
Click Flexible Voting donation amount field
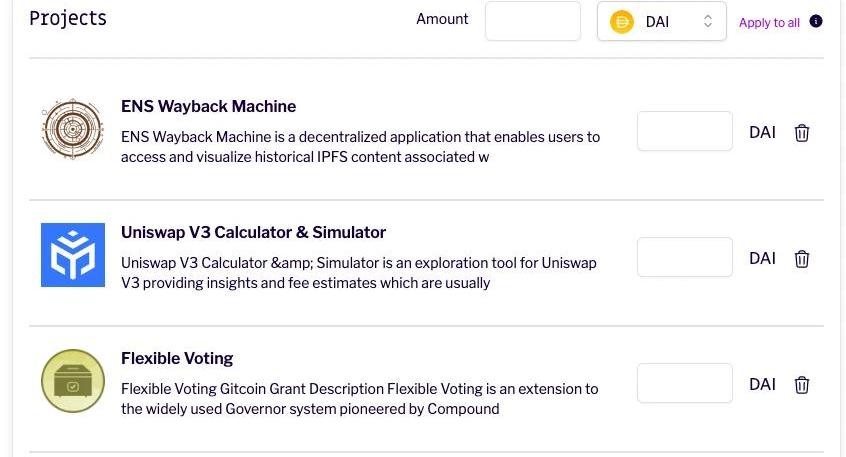pyautogui.click(x=685, y=383)
